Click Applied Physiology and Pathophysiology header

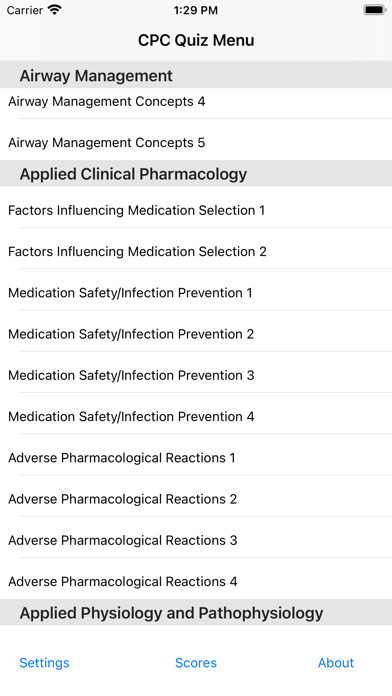click(x=196, y=613)
